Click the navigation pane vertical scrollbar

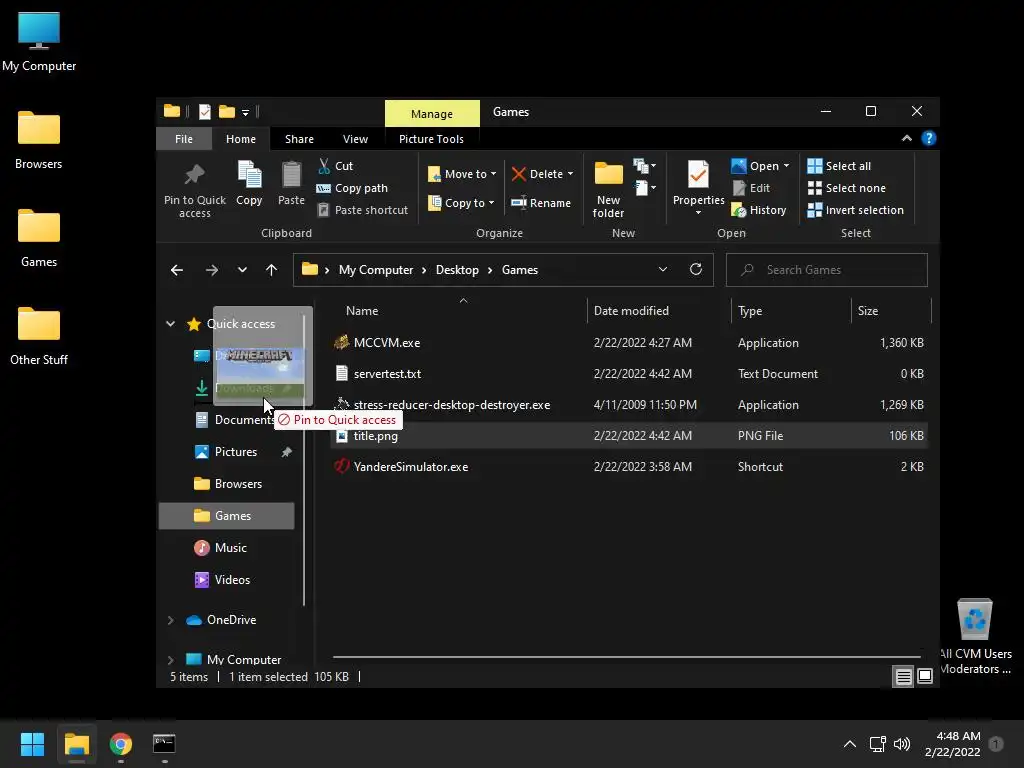pos(304,460)
